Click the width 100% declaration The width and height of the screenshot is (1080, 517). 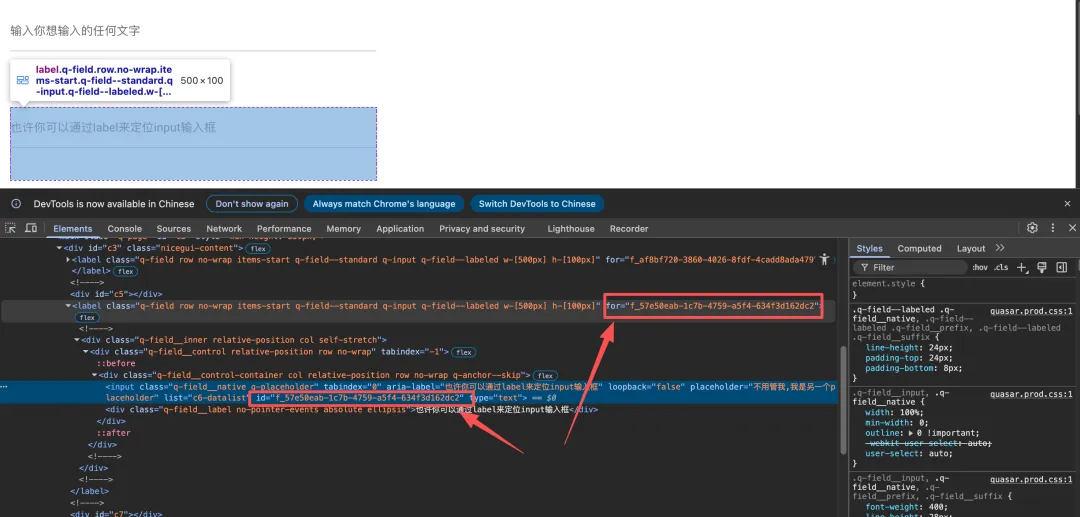click(893, 412)
